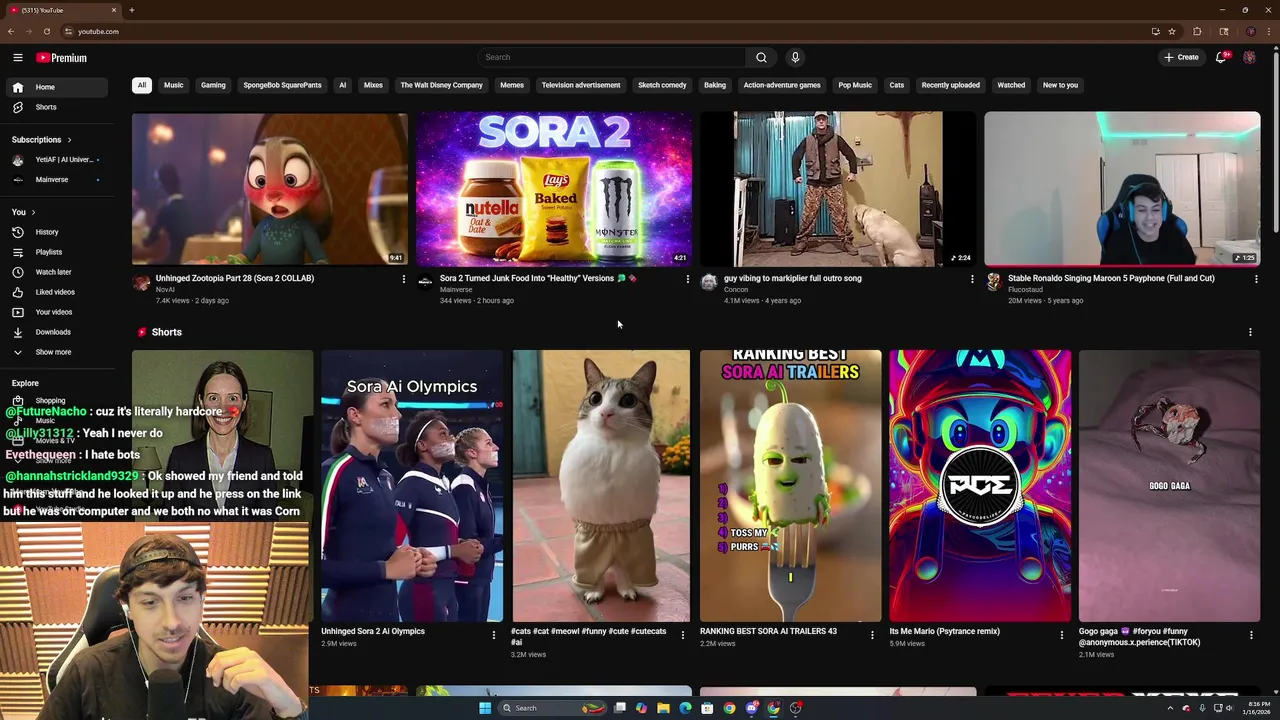Open the YetiAF subscription channel
This screenshot has width=1280, height=720.
click(55, 160)
